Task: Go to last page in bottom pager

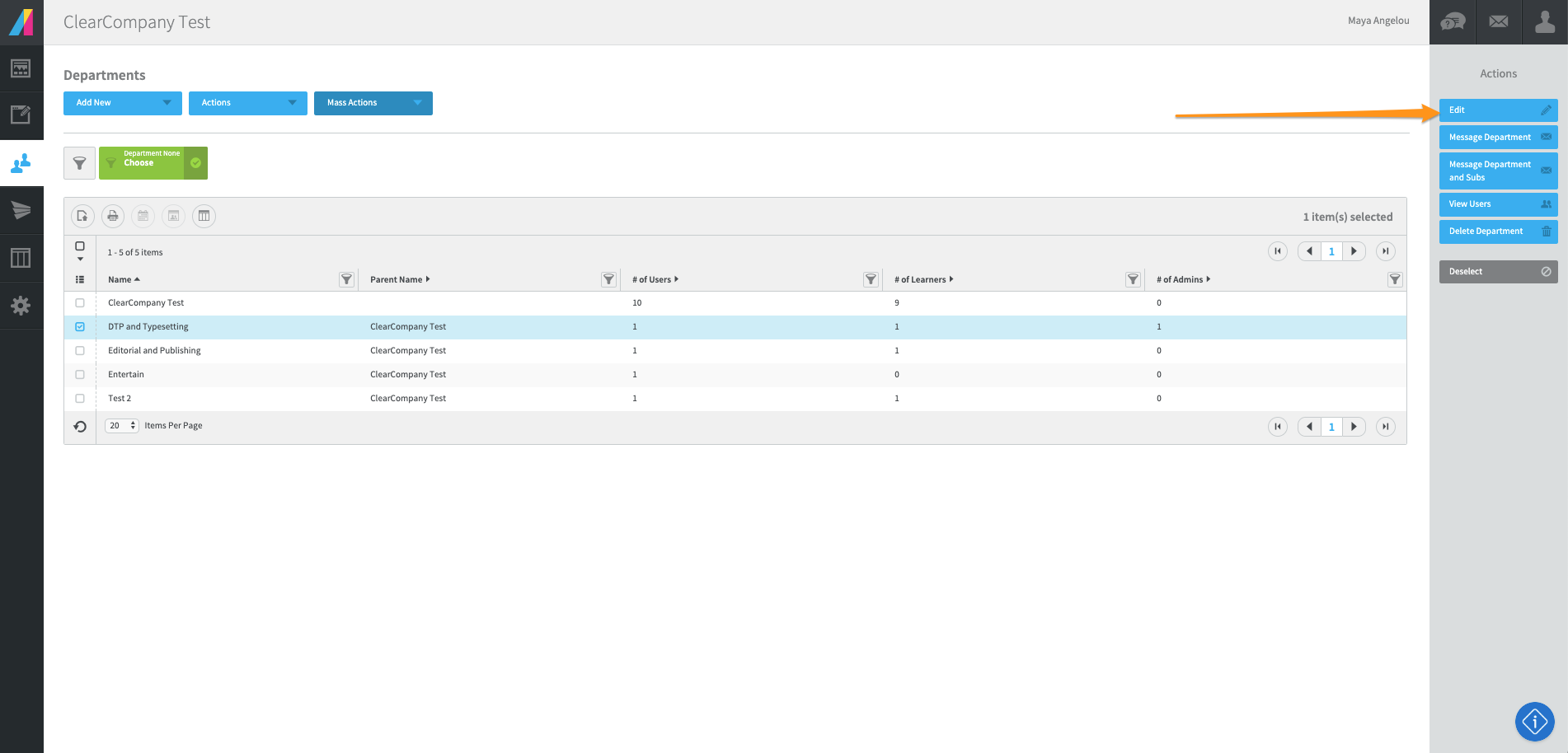Action: (x=1386, y=427)
